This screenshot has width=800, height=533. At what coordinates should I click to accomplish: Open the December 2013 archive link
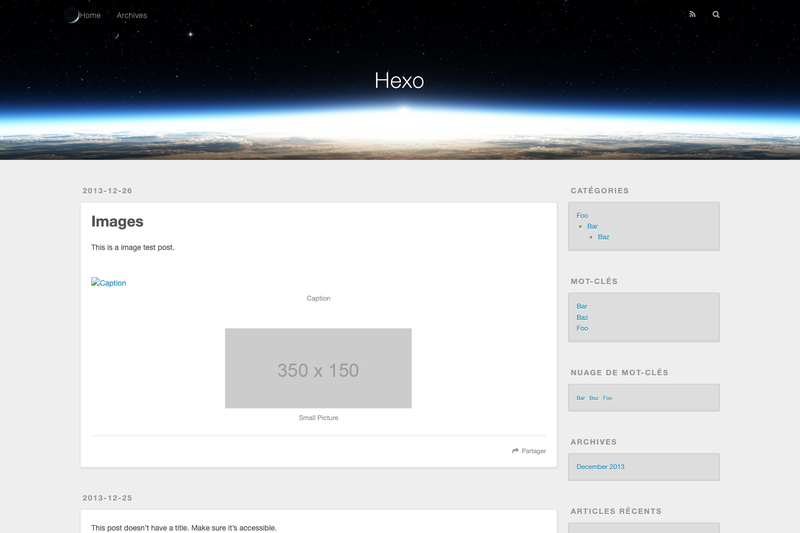(601, 467)
